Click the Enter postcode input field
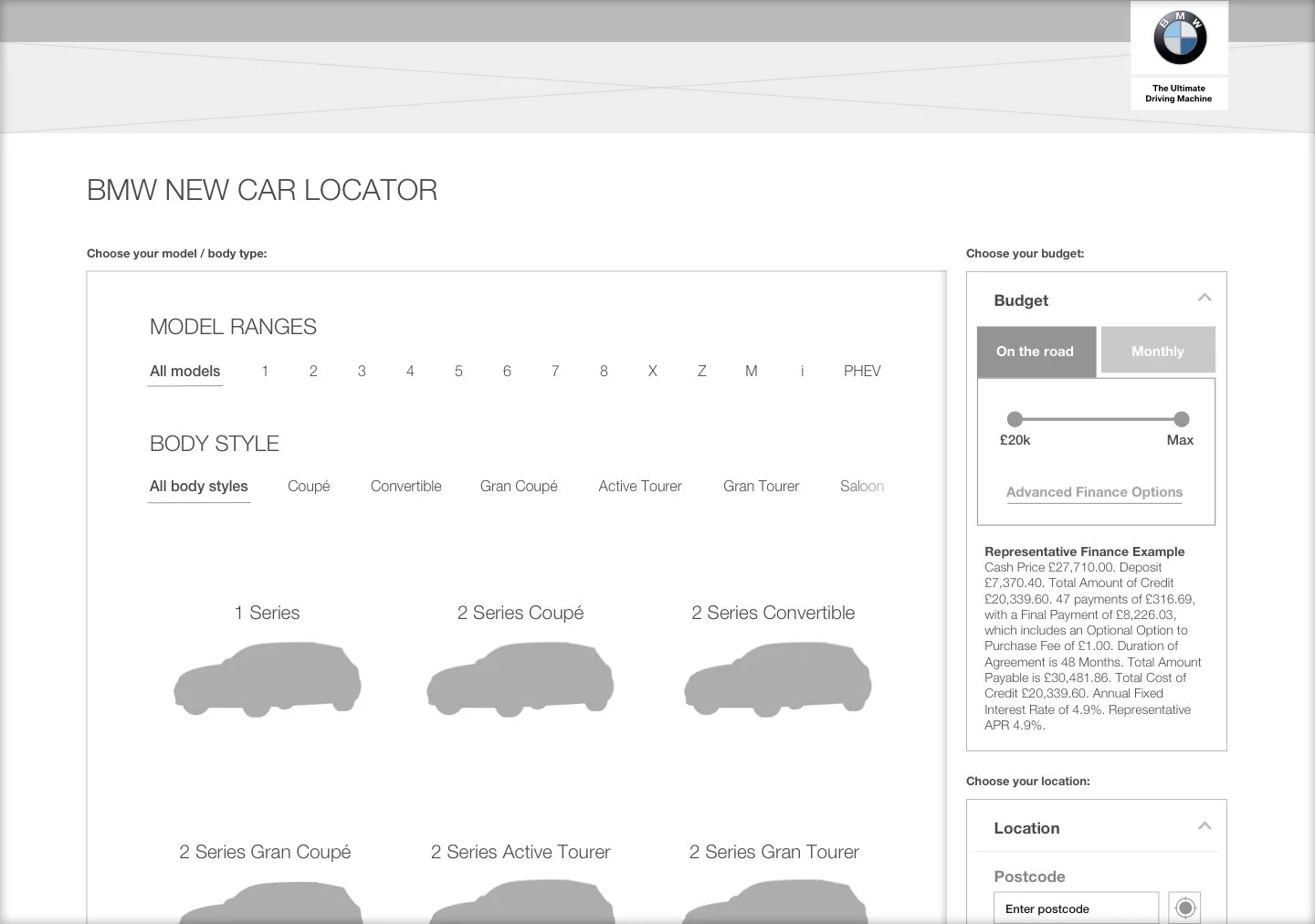Viewport: 1315px width, 924px height. click(x=1076, y=908)
